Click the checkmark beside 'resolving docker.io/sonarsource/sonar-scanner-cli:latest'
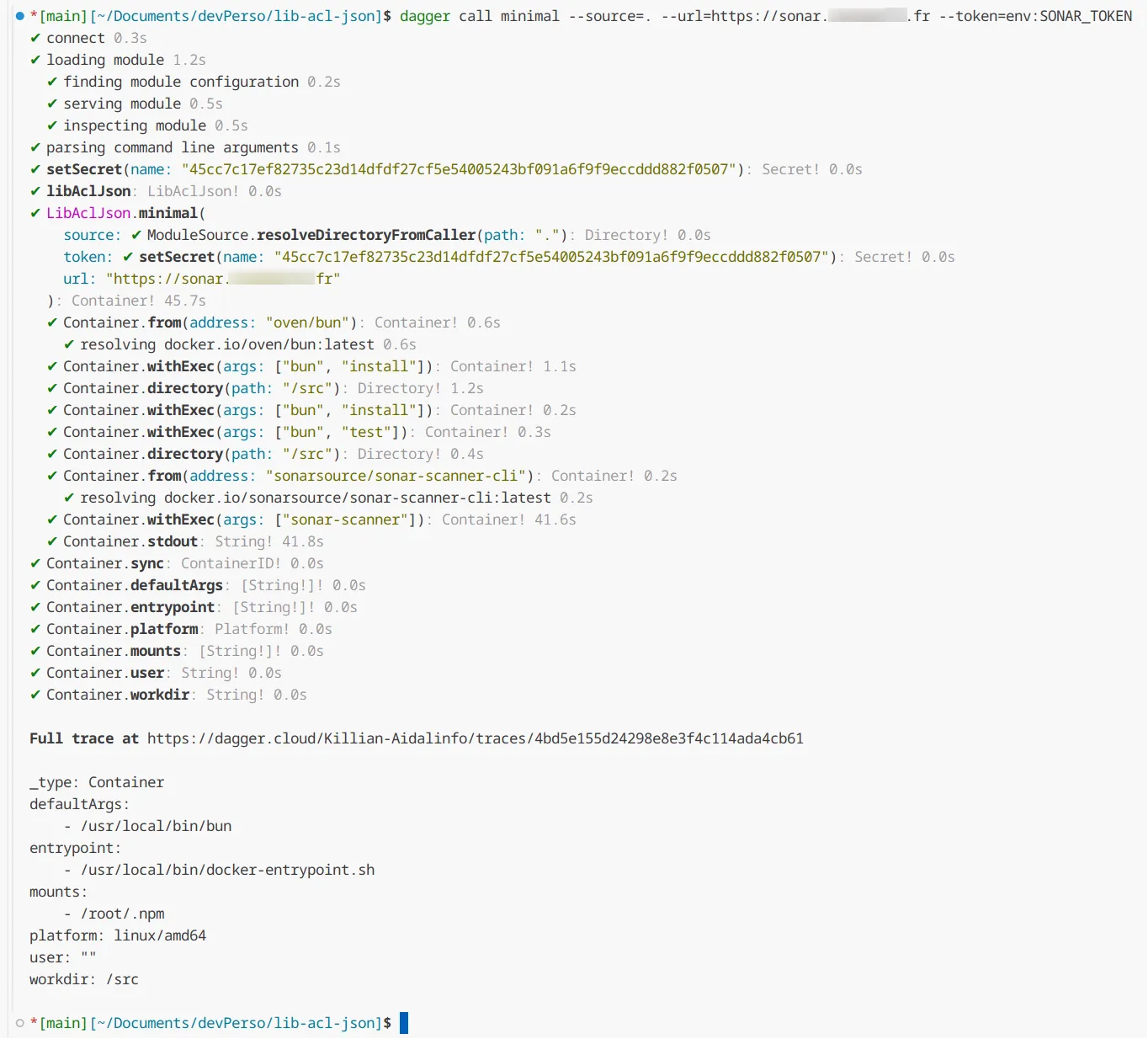Viewport: 1148px width, 1039px height. pos(69,498)
